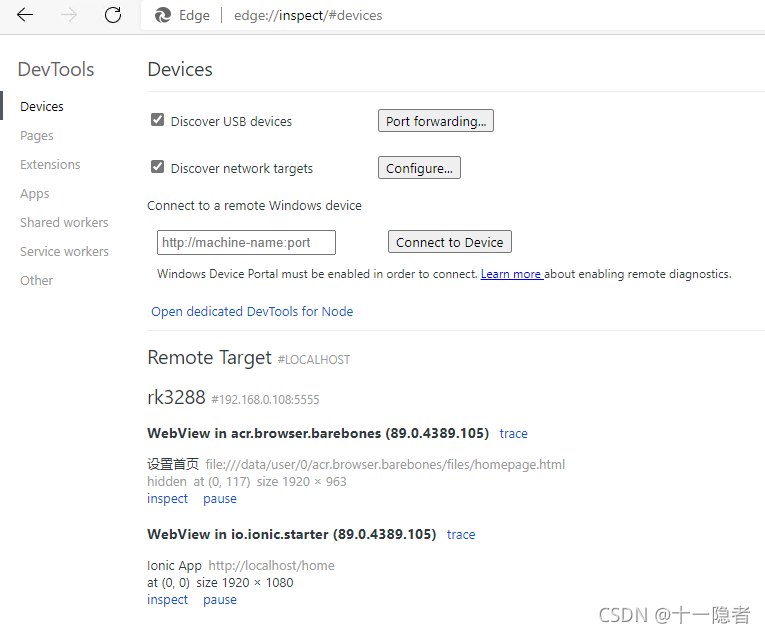Click the http://localhost/home URL text
The height and width of the screenshot is (633, 765).
click(271, 565)
